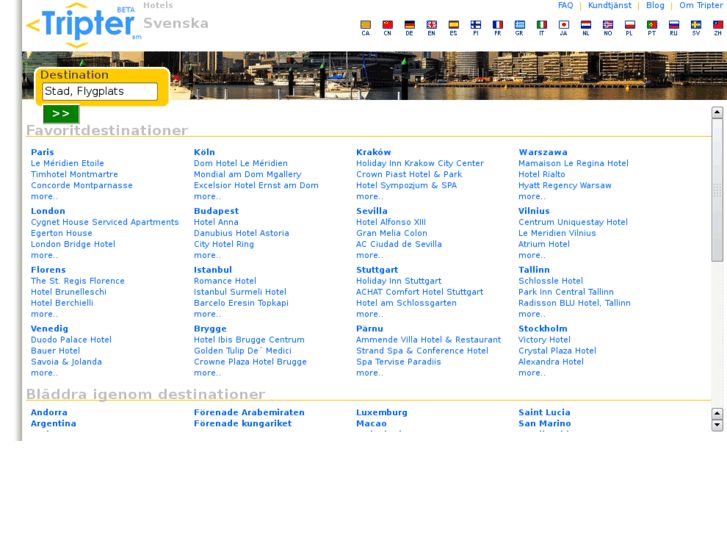Screen dimensions: 727x545
Task: Open Le Méridien Etoile hotel
Action: pyautogui.click(x=67, y=163)
